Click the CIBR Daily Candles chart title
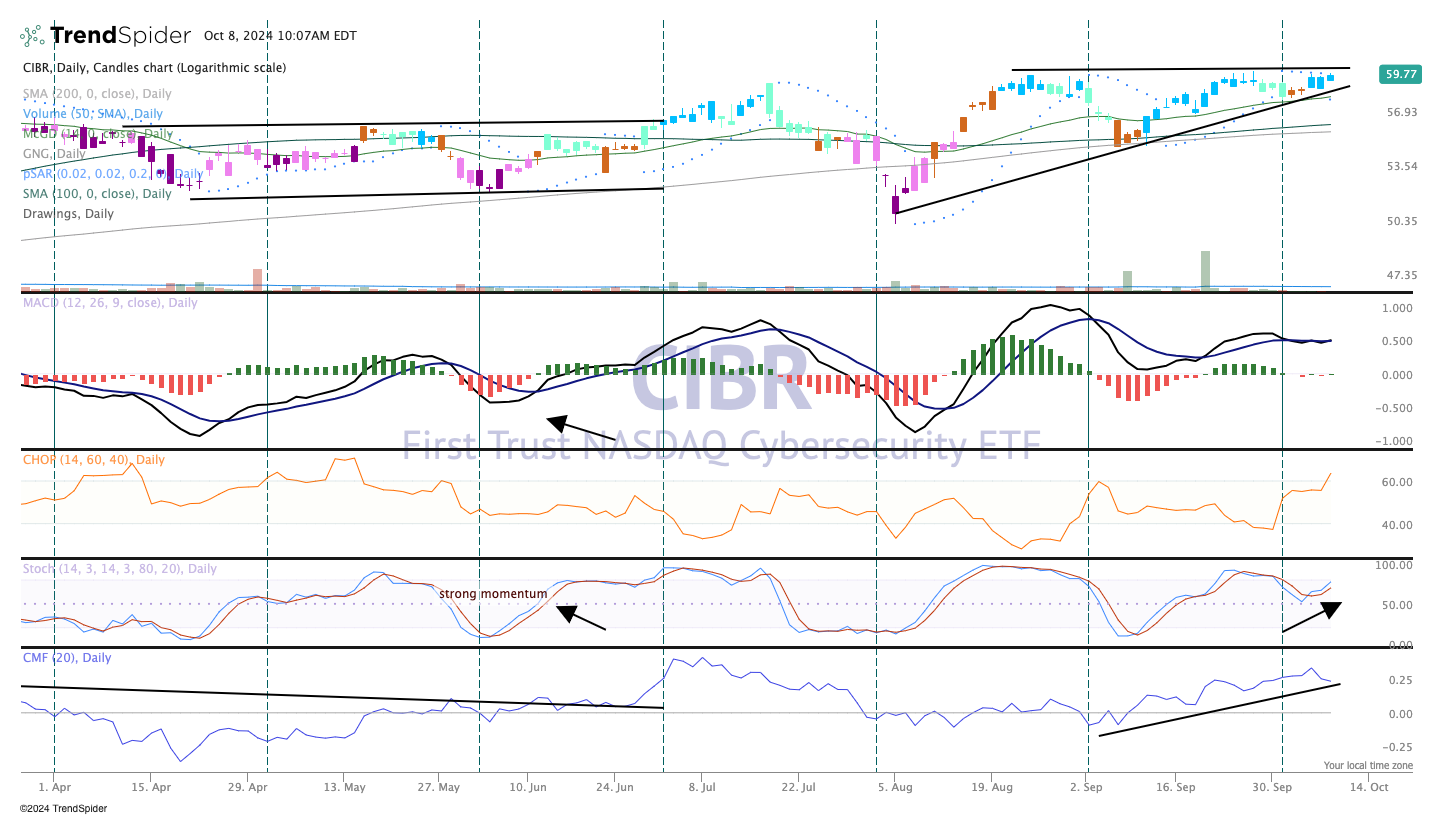This screenshot has width=1443, height=818. (154, 68)
